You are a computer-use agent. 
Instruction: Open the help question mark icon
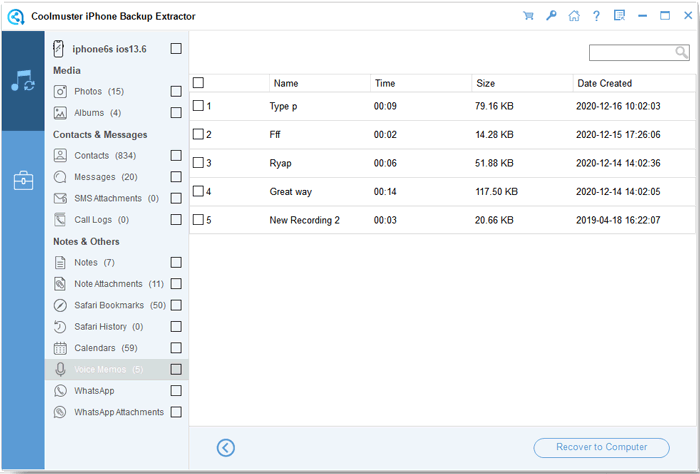click(596, 16)
